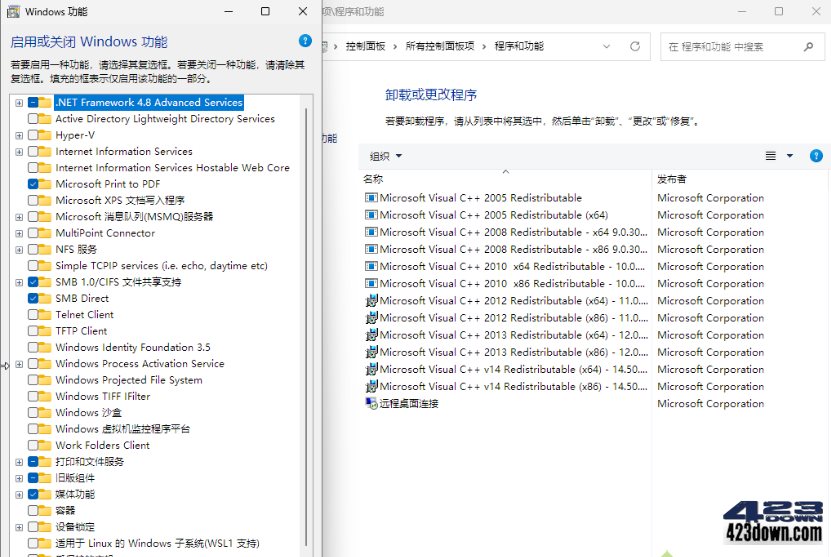Select Visual C++ 2012 (x64) installer icon
Viewport: 831px width, 557px height.
click(x=371, y=300)
